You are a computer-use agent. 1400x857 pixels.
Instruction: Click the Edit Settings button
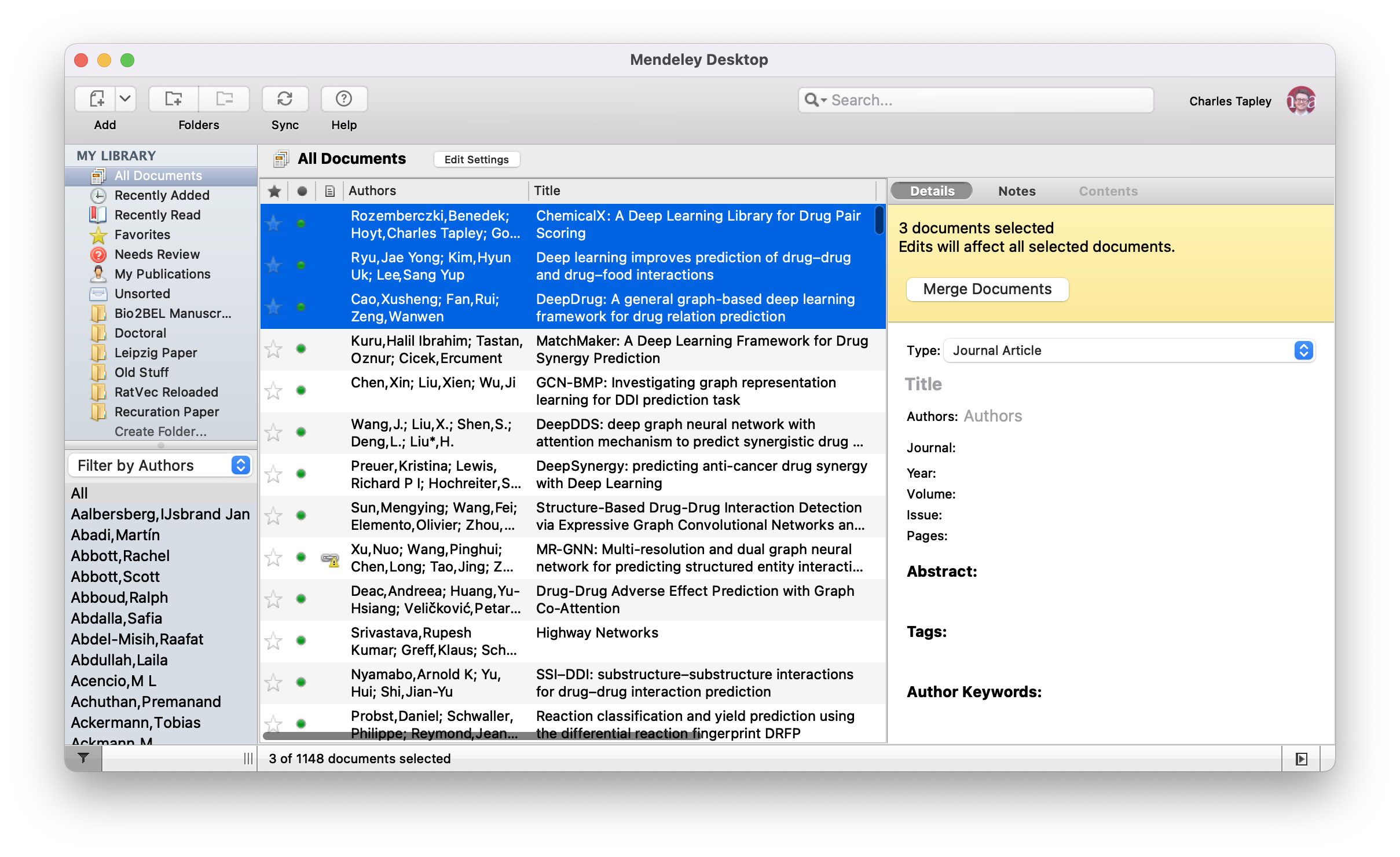476,159
